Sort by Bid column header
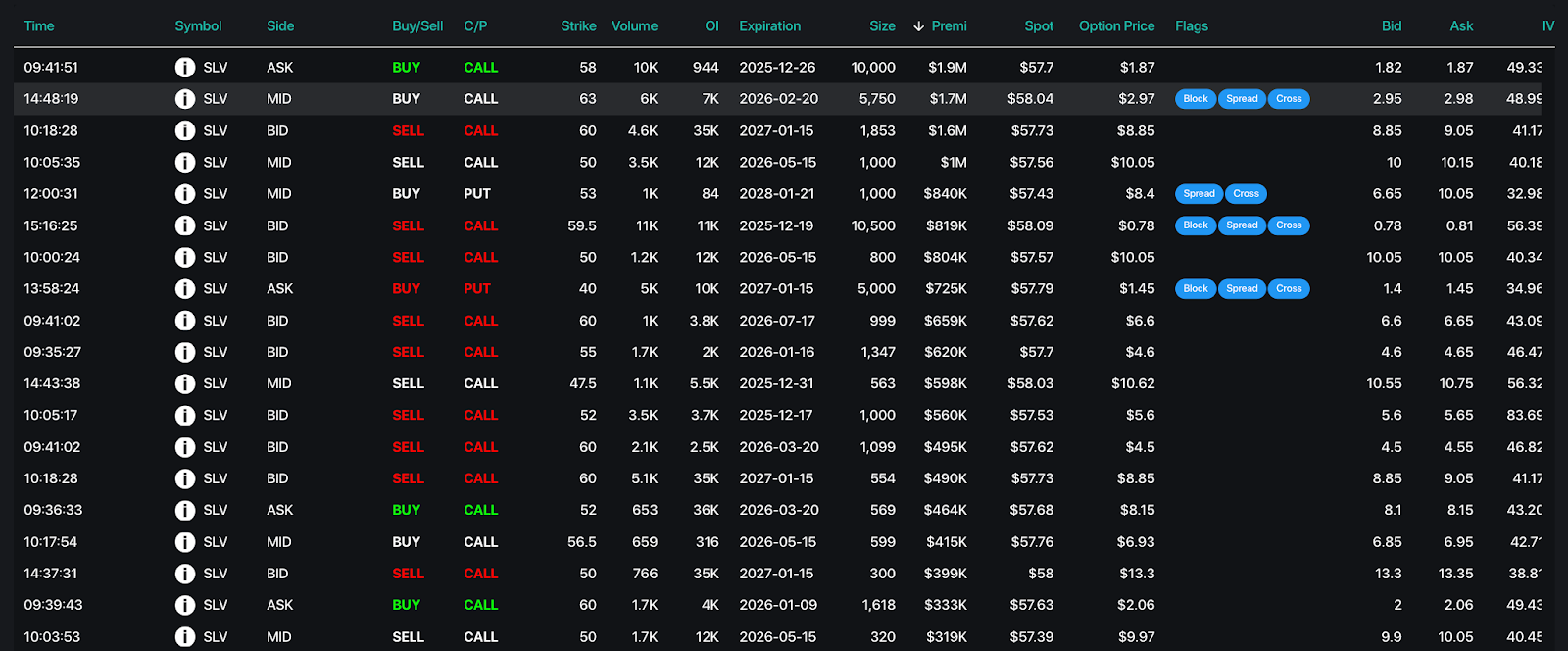The width and height of the screenshot is (1568, 651). (1392, 26)
